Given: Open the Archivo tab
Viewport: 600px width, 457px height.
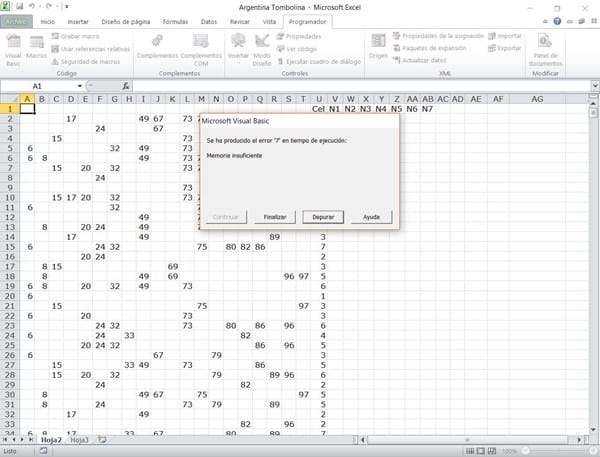Looking at the screenshot, I should (16, 22).
